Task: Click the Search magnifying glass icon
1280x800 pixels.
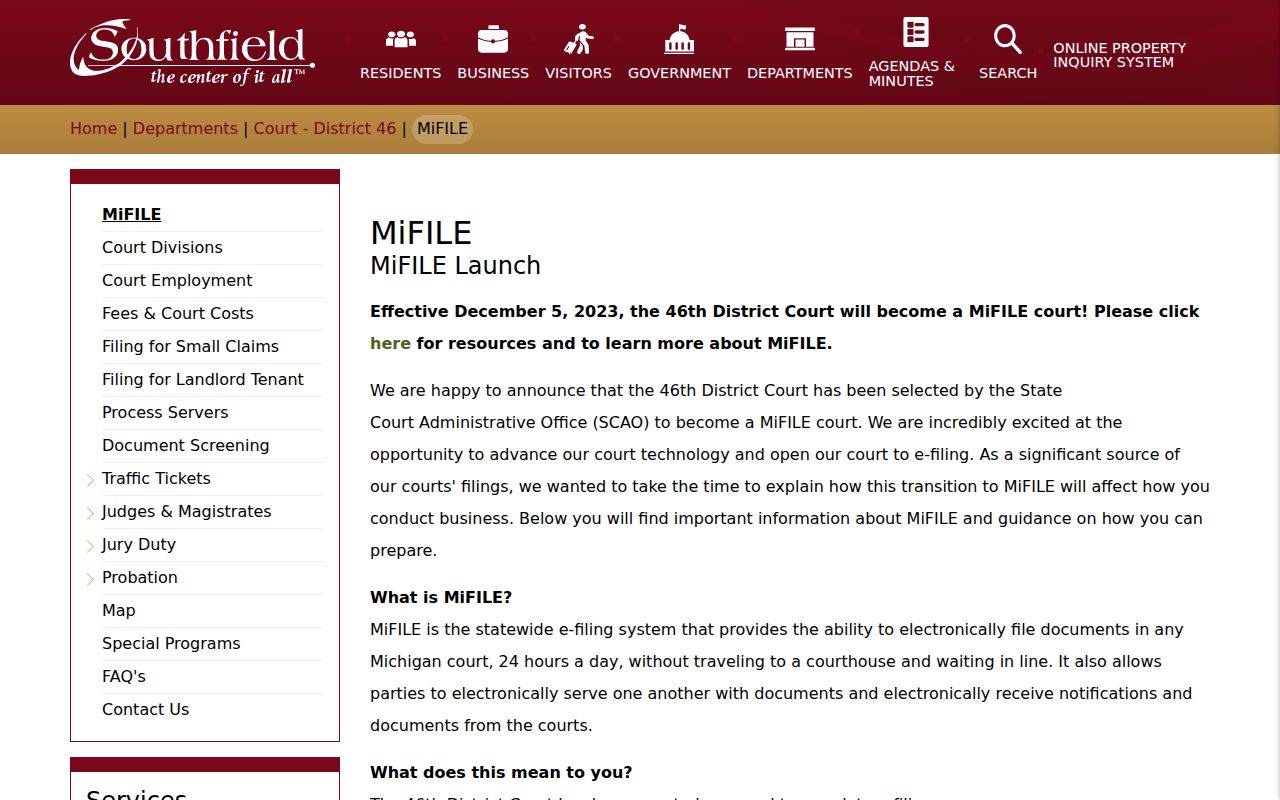Action: coord(1007,39)
